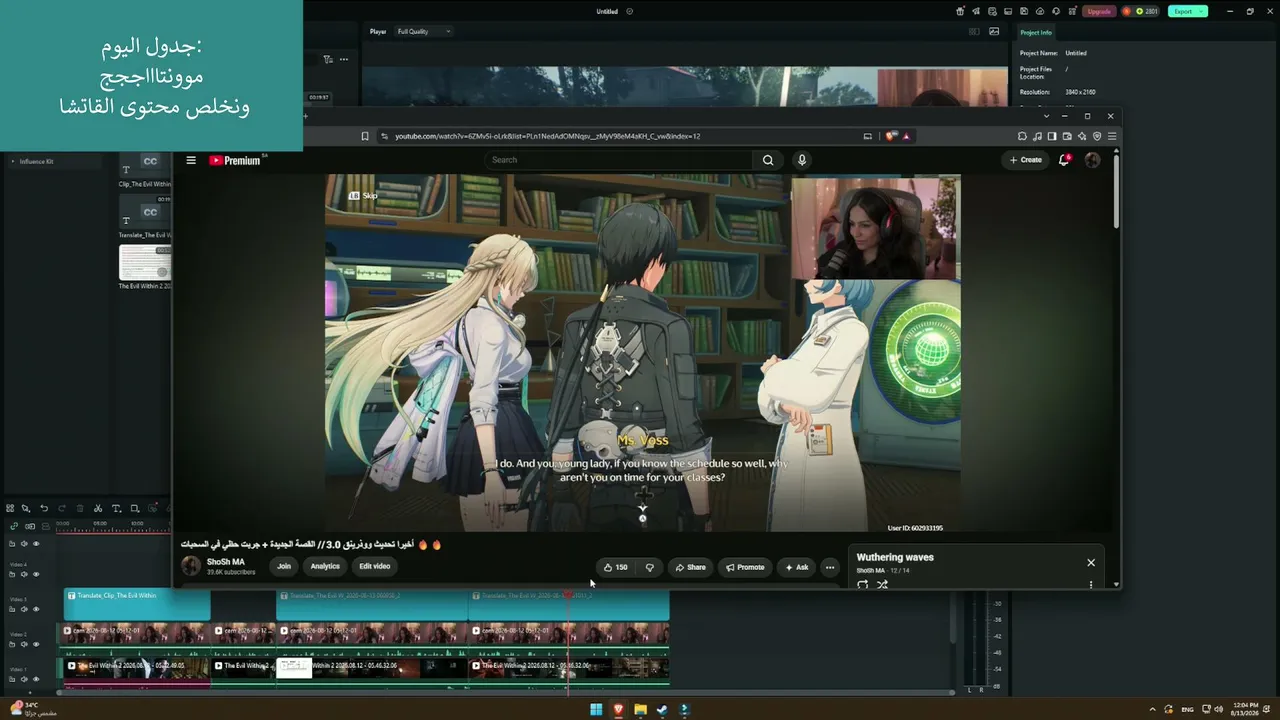This screenshot has width=1280, height=720.
Task: Select Clip_The Evil Within media thumbnail
Action: point(145,166)
